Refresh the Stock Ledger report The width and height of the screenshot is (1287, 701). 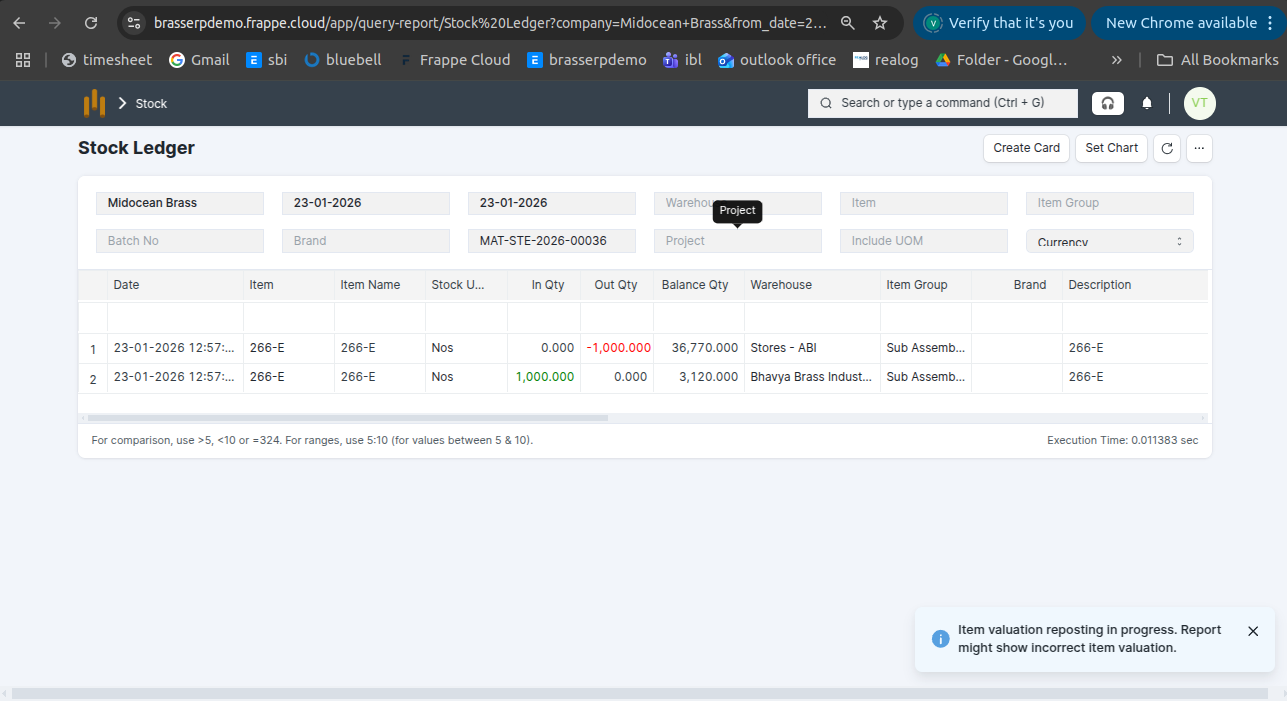coord(1166,148)
